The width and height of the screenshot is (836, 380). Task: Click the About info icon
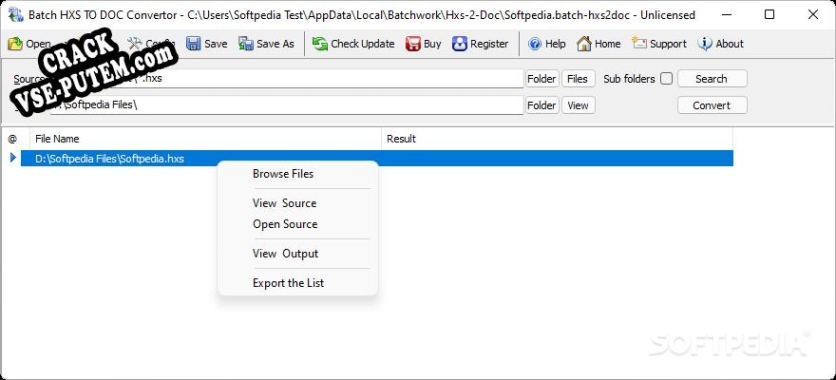(705, 44)
